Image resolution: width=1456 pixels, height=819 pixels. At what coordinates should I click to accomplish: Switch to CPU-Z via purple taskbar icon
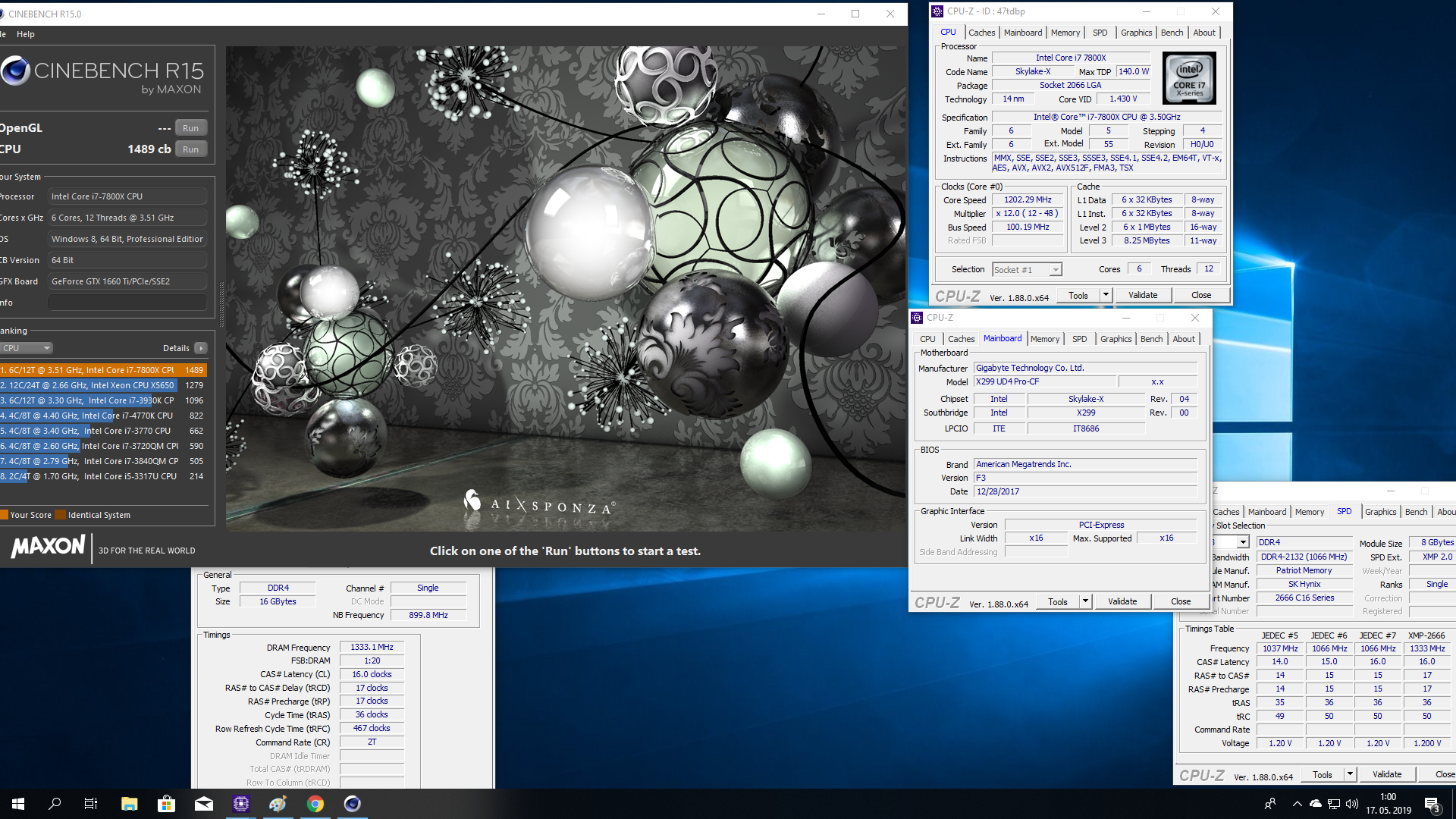click(240, 804)
